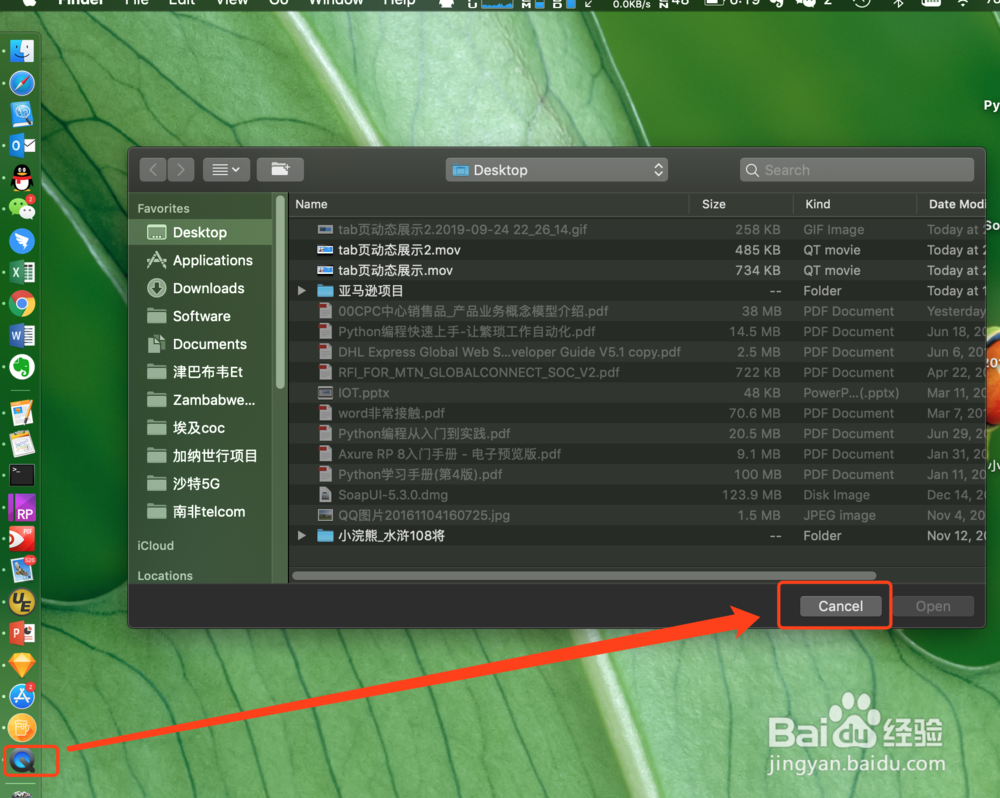Open the clipboard notes app icon
Image resolution: width=1000 pixels, height=798 pixels.
22,444
